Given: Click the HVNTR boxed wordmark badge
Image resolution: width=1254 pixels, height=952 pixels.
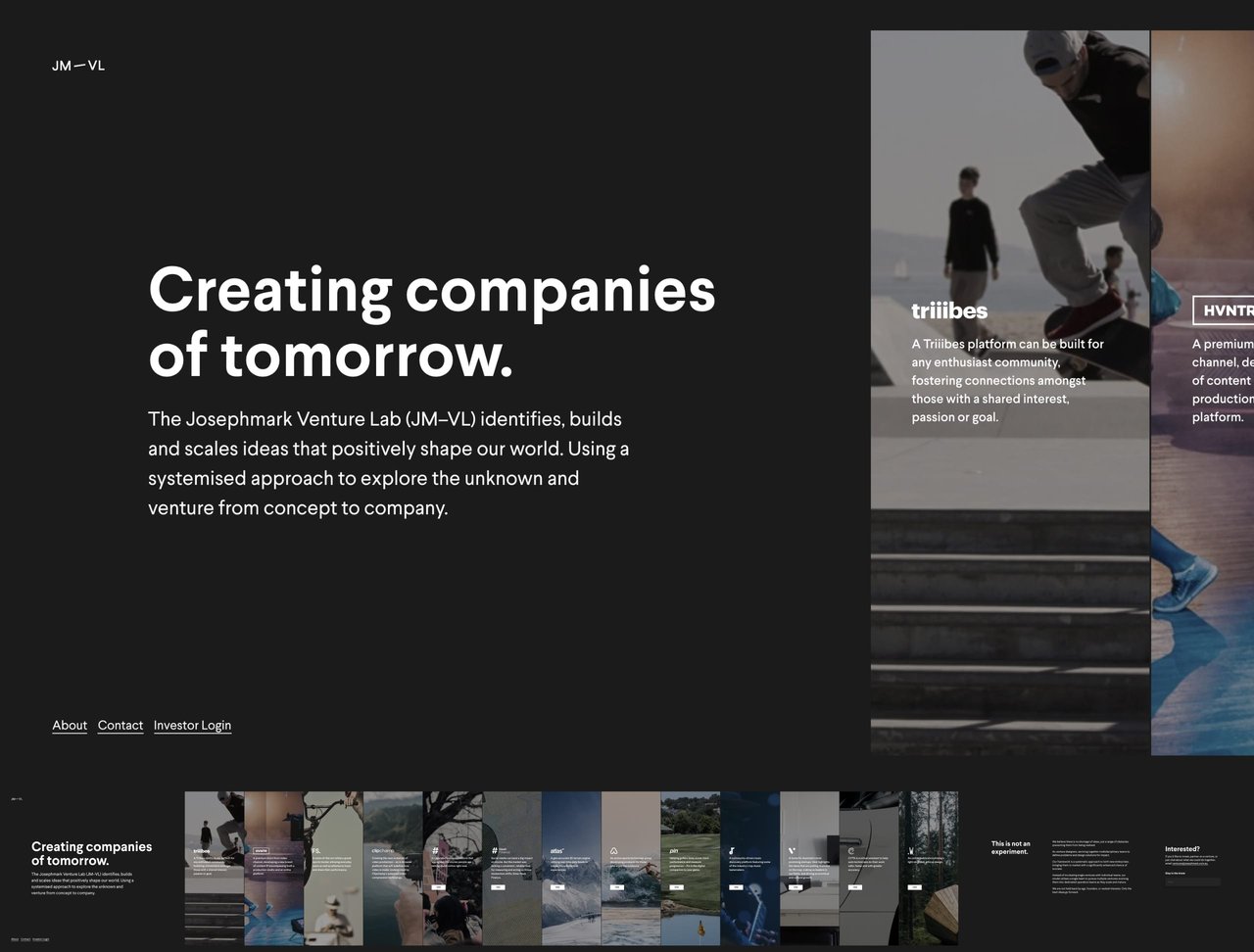Looking at the screenshot, I should coord(1224,310).
